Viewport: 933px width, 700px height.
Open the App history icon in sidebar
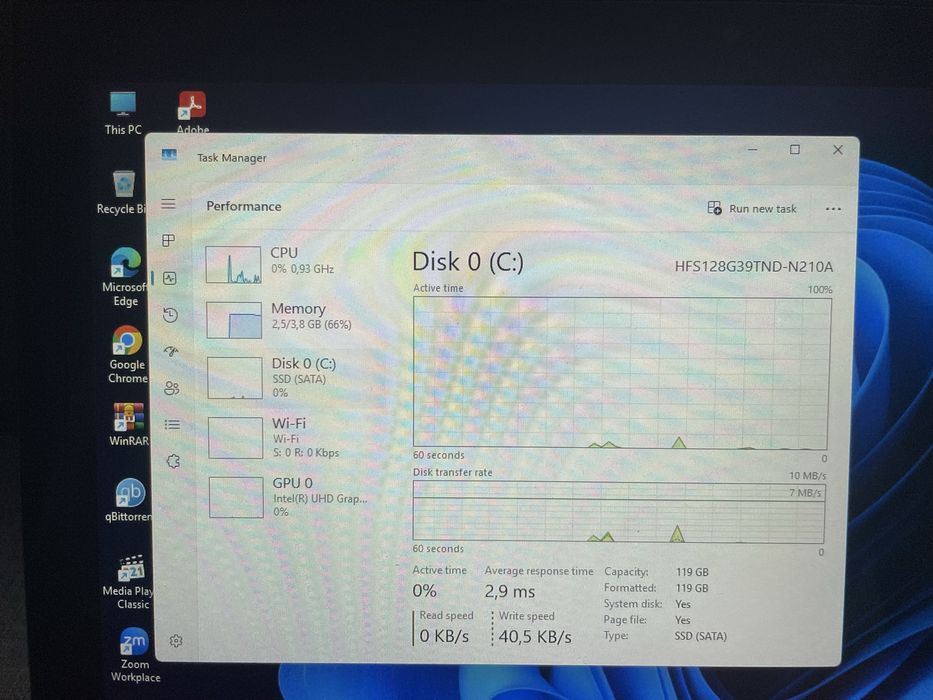coord(170,315)
